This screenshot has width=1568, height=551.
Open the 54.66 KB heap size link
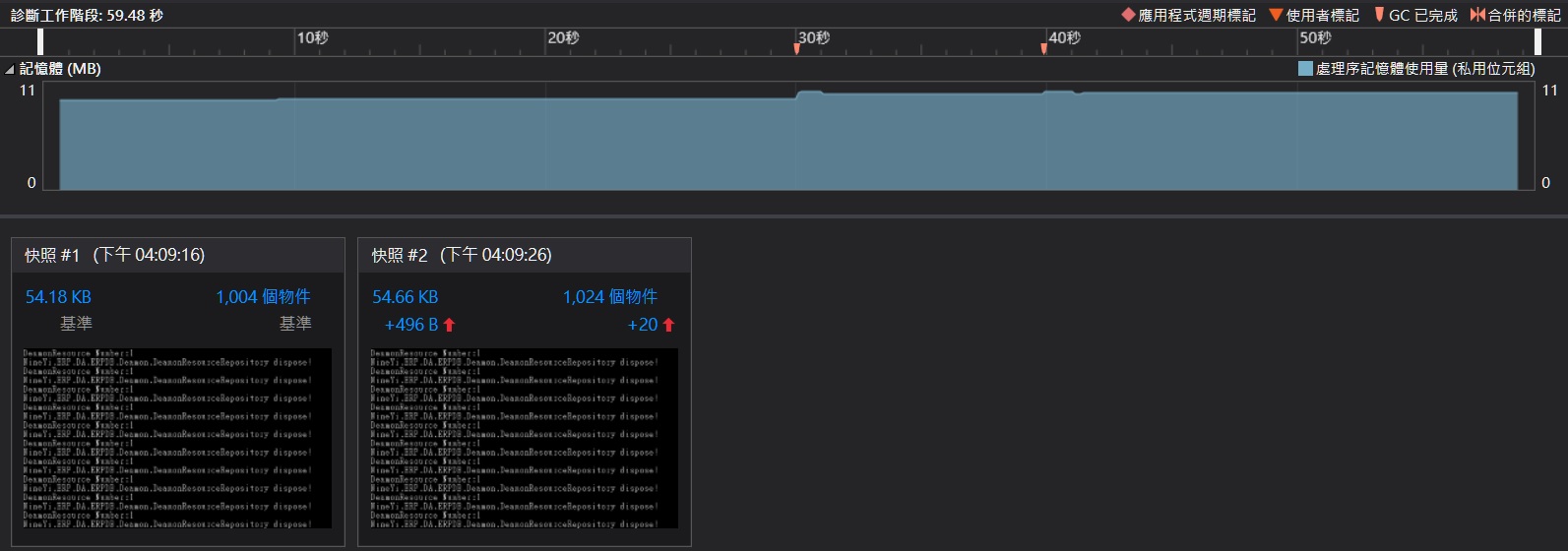(x=405, y=297)
